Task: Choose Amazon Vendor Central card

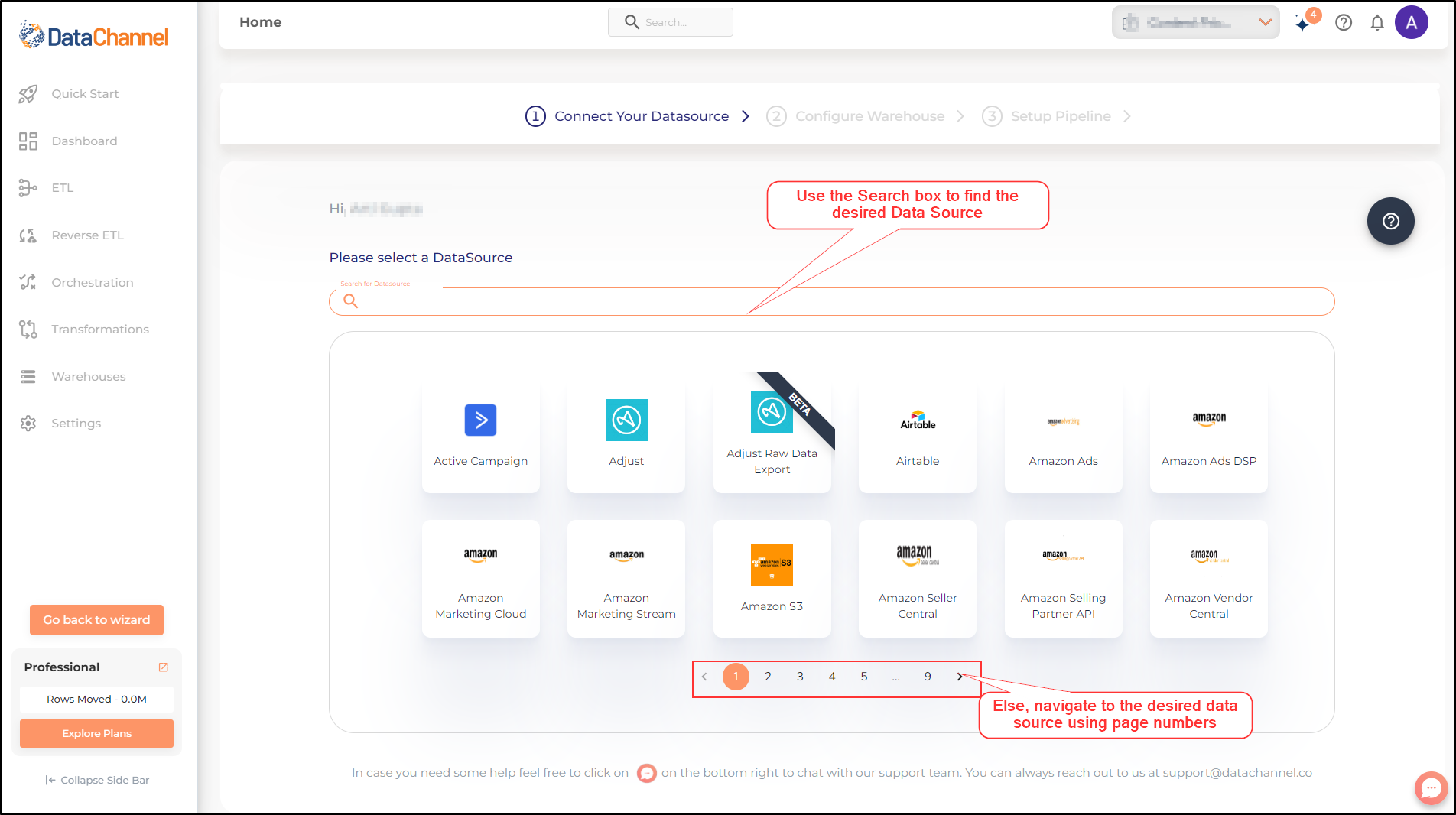Action: click(1209, 579)
